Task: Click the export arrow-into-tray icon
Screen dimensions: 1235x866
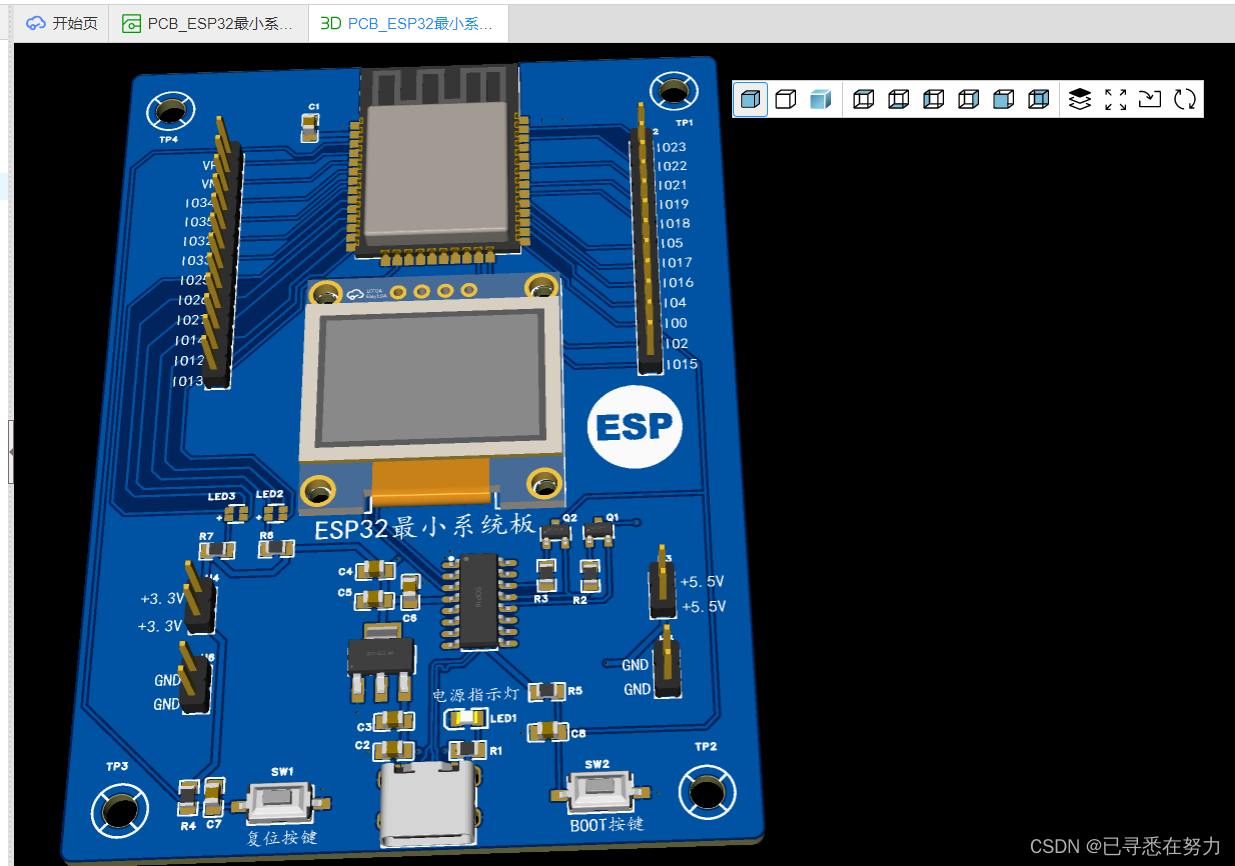Action: (1150, 99)
